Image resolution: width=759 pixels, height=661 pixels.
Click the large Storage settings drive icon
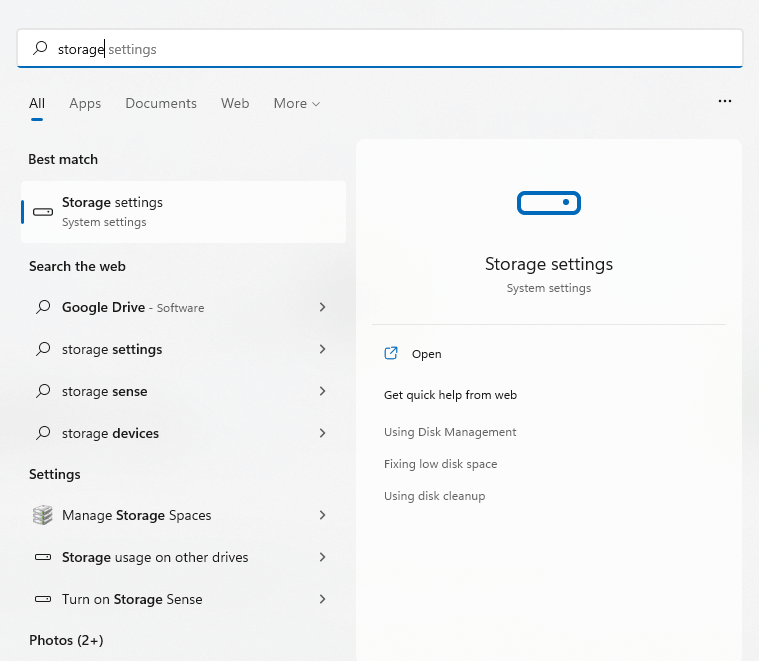pos(548,203)
